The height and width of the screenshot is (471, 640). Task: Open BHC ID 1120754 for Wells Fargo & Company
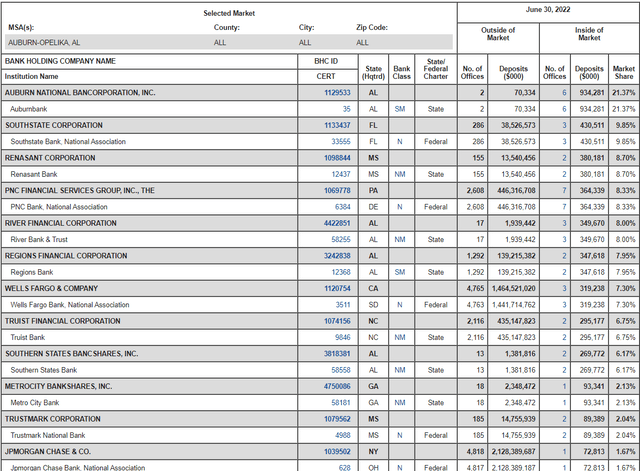(x=337, y=289)
